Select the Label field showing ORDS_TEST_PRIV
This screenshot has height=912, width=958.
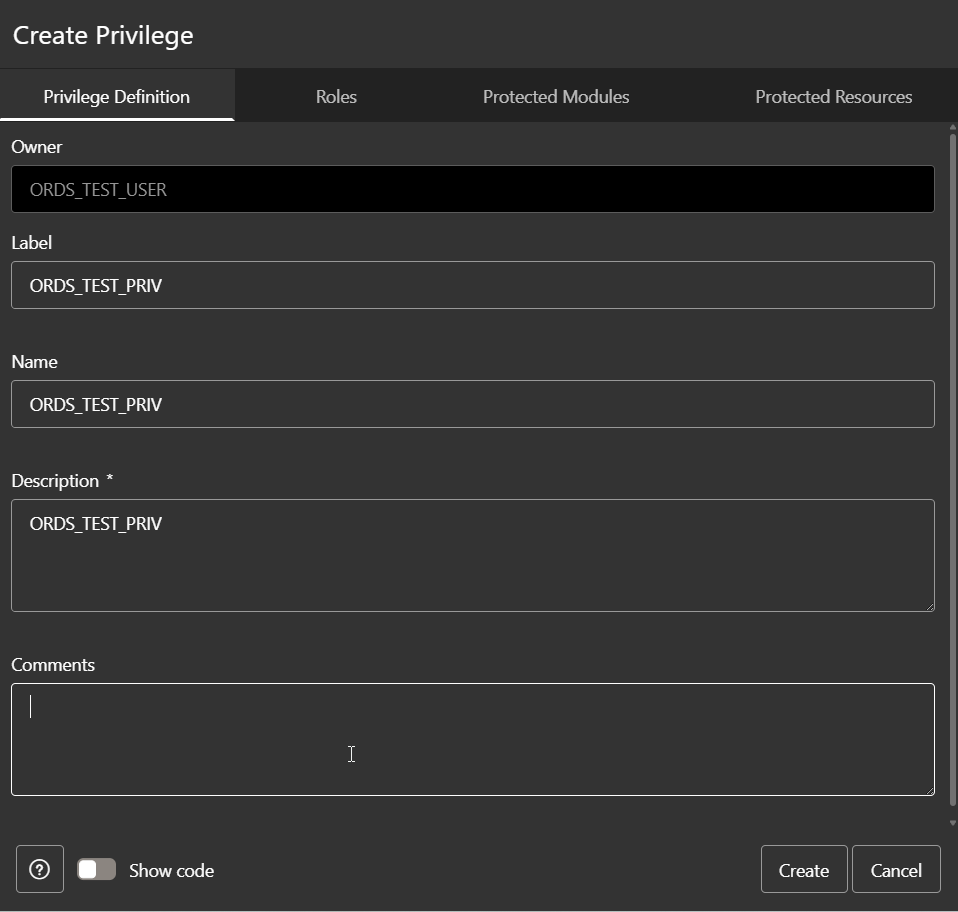click(472, 285)
